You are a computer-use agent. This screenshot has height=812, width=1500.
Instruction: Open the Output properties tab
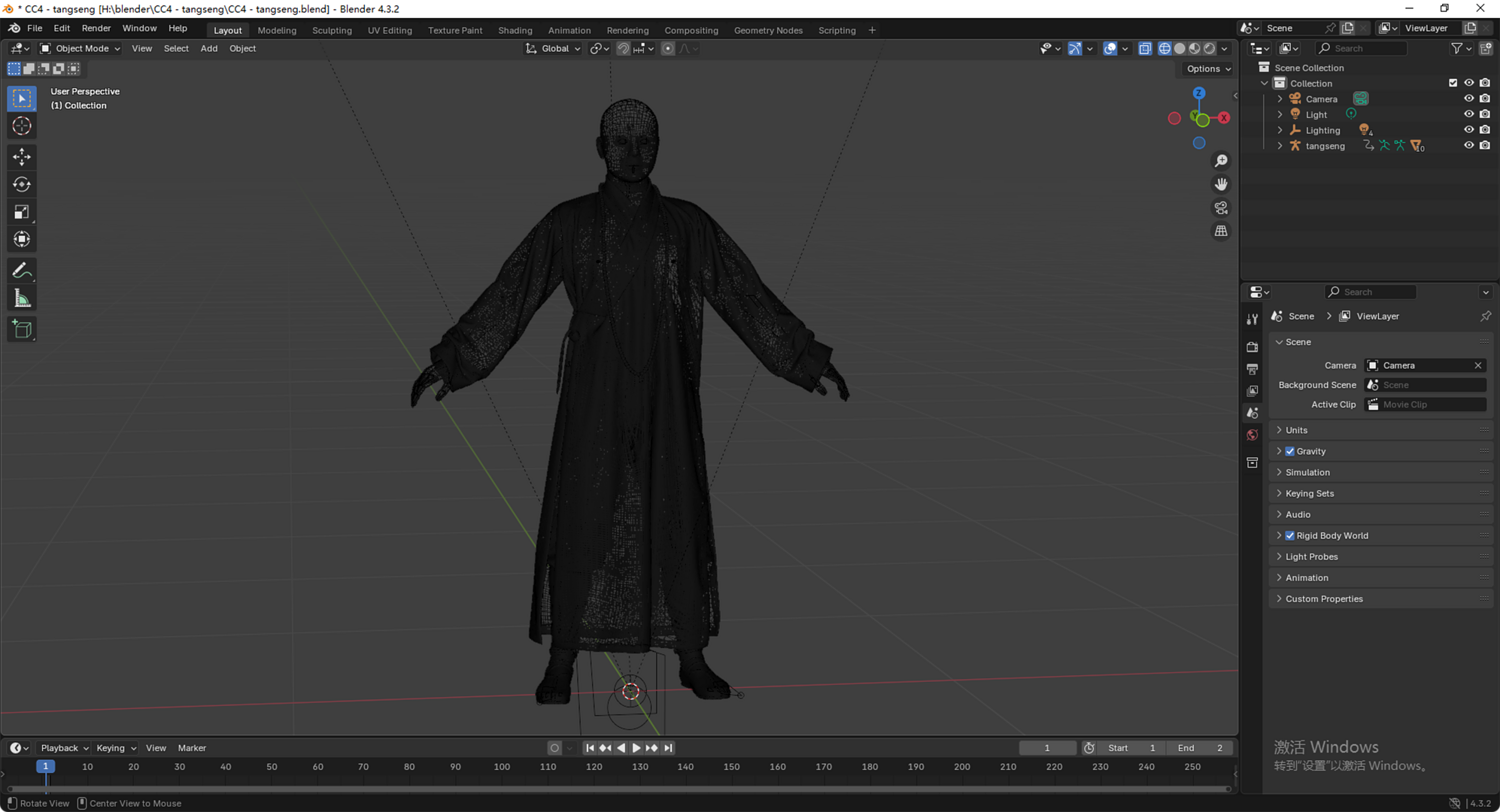tap(1252, 369)
